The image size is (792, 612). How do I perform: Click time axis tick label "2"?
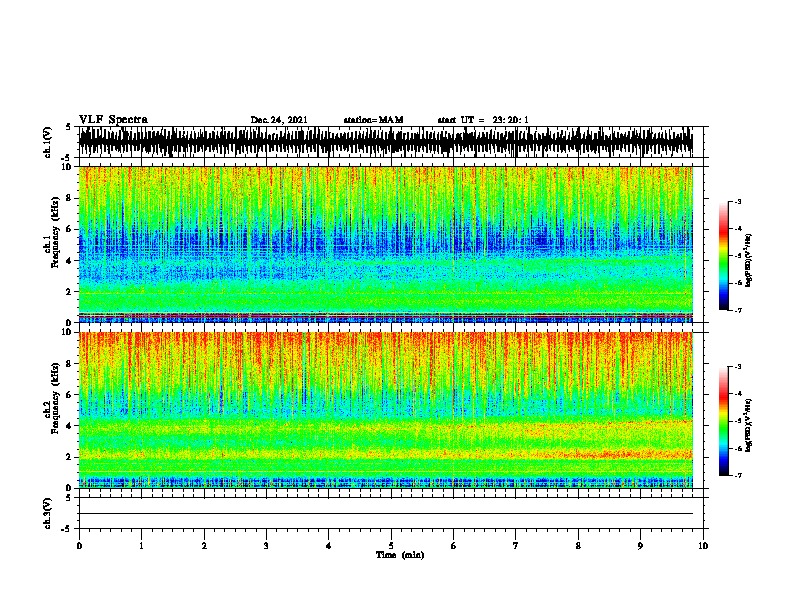(x=204, y=546)
